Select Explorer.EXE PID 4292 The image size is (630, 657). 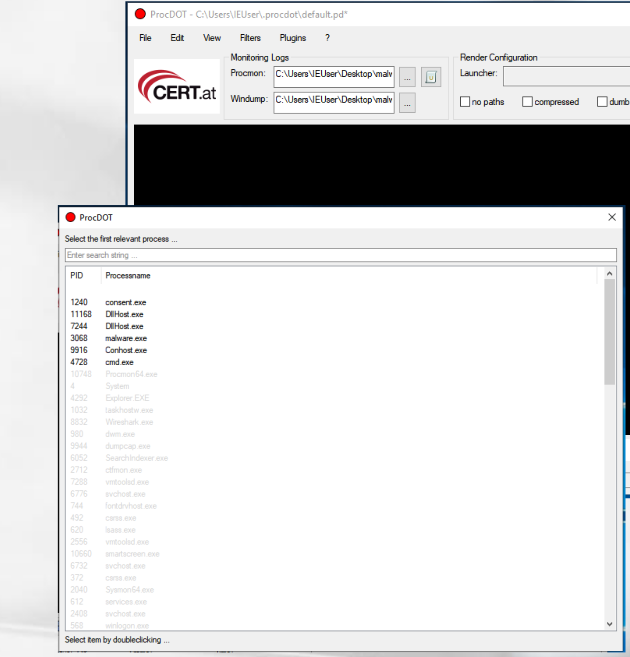click(x=335, y=398)
